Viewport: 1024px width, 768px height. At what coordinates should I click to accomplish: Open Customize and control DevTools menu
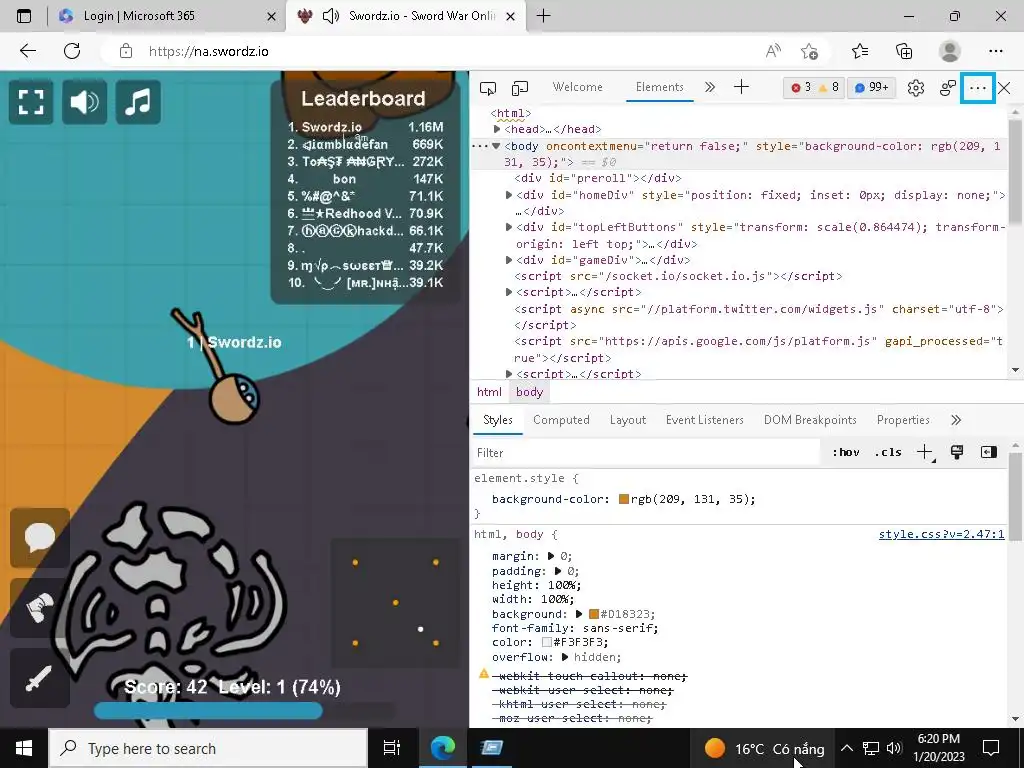point(978,88)
